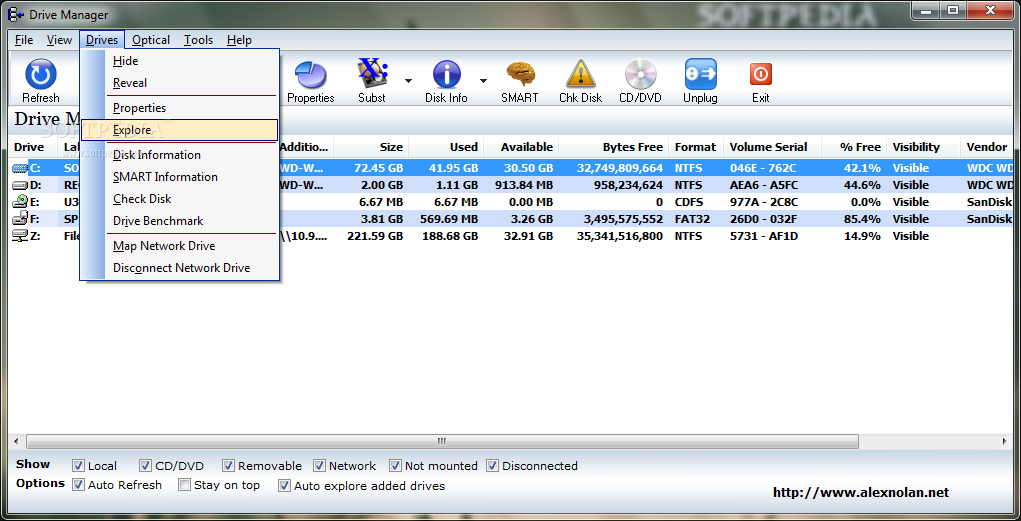Toggle the Local drives checkbox
This screenshot has width=1021, height=521.
pyautogui.click(x=78, y=466)
